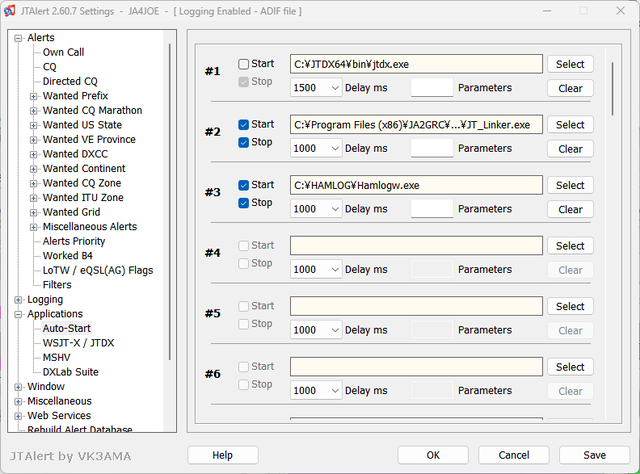Viewport: 640px width, 474px height.
Task: Click Select button for application #3
Action: point(570,185)
